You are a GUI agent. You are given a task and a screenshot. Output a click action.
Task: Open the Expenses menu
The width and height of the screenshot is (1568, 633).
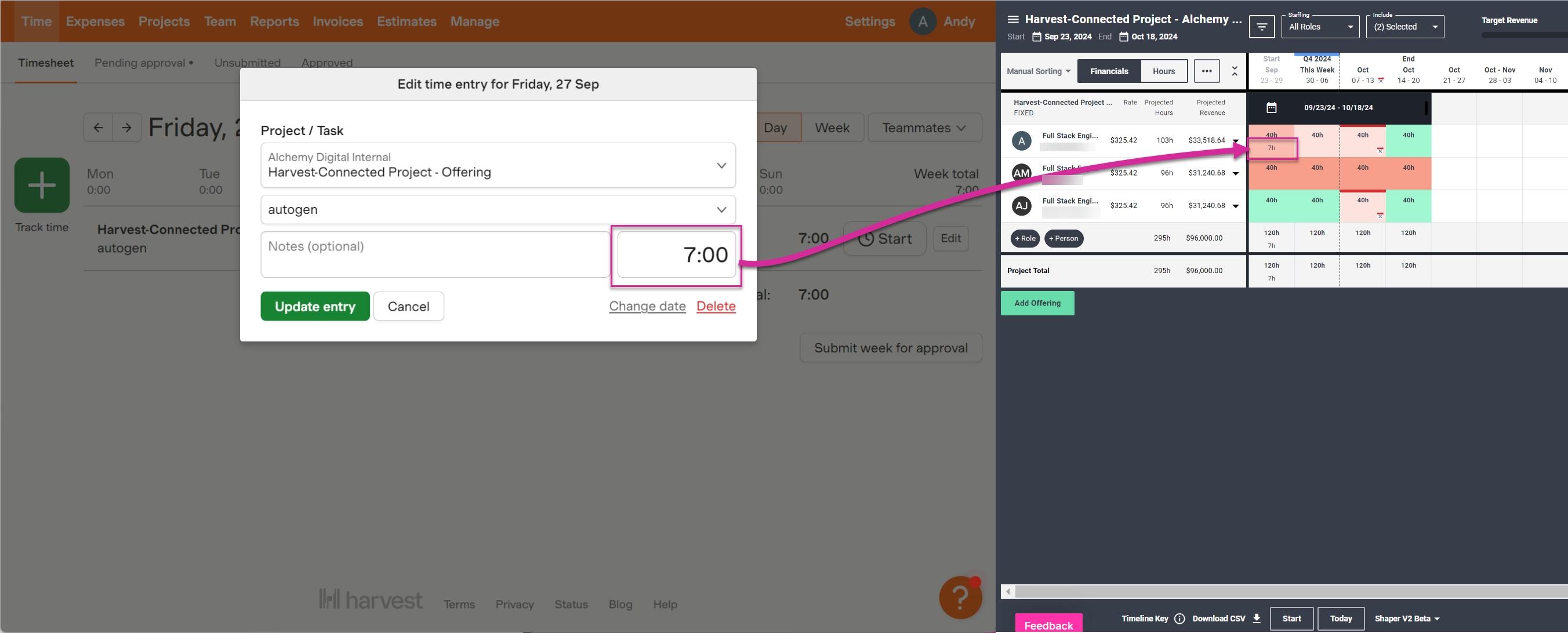[x=95, y=21]
